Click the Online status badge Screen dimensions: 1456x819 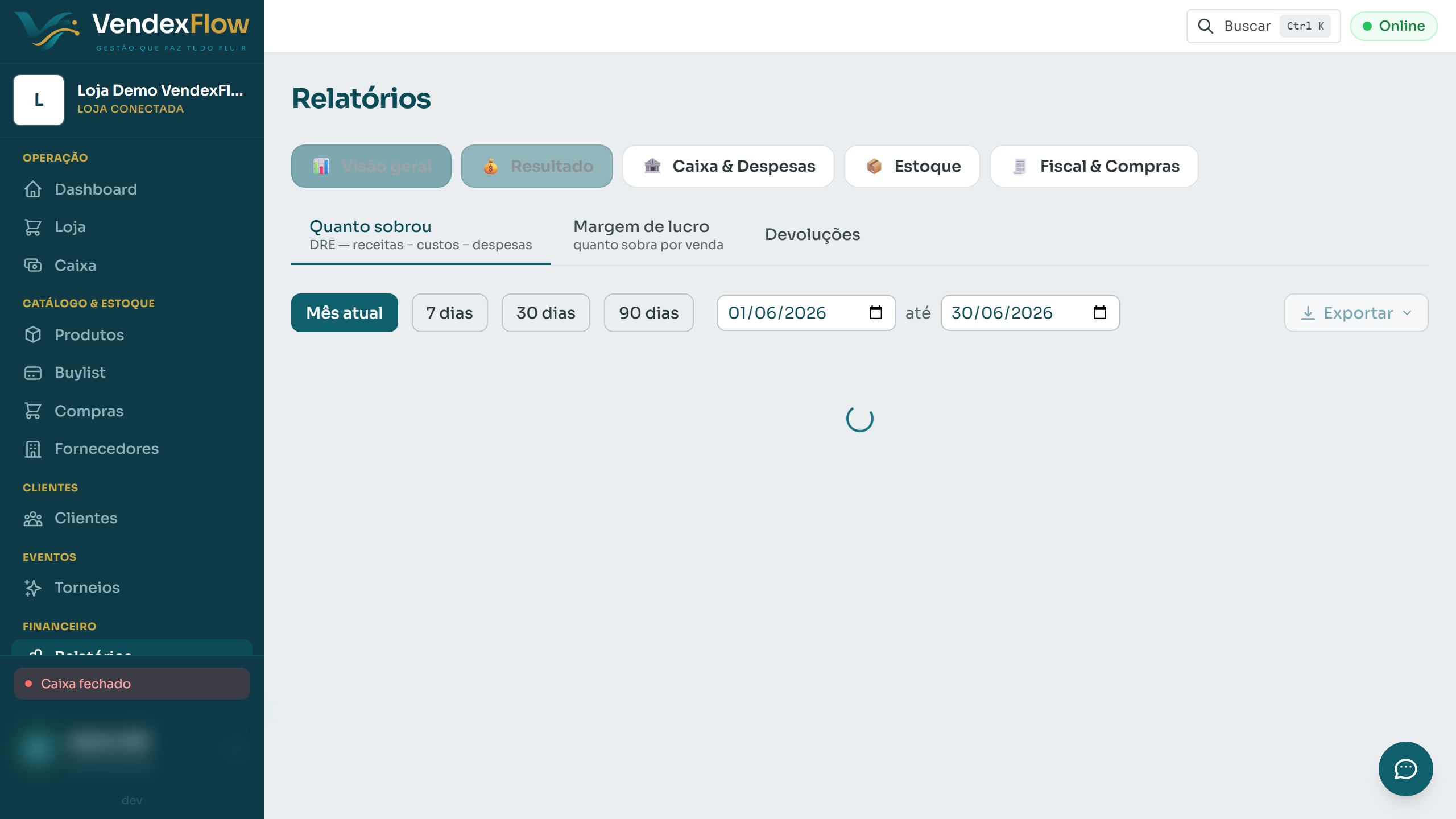1394,26
